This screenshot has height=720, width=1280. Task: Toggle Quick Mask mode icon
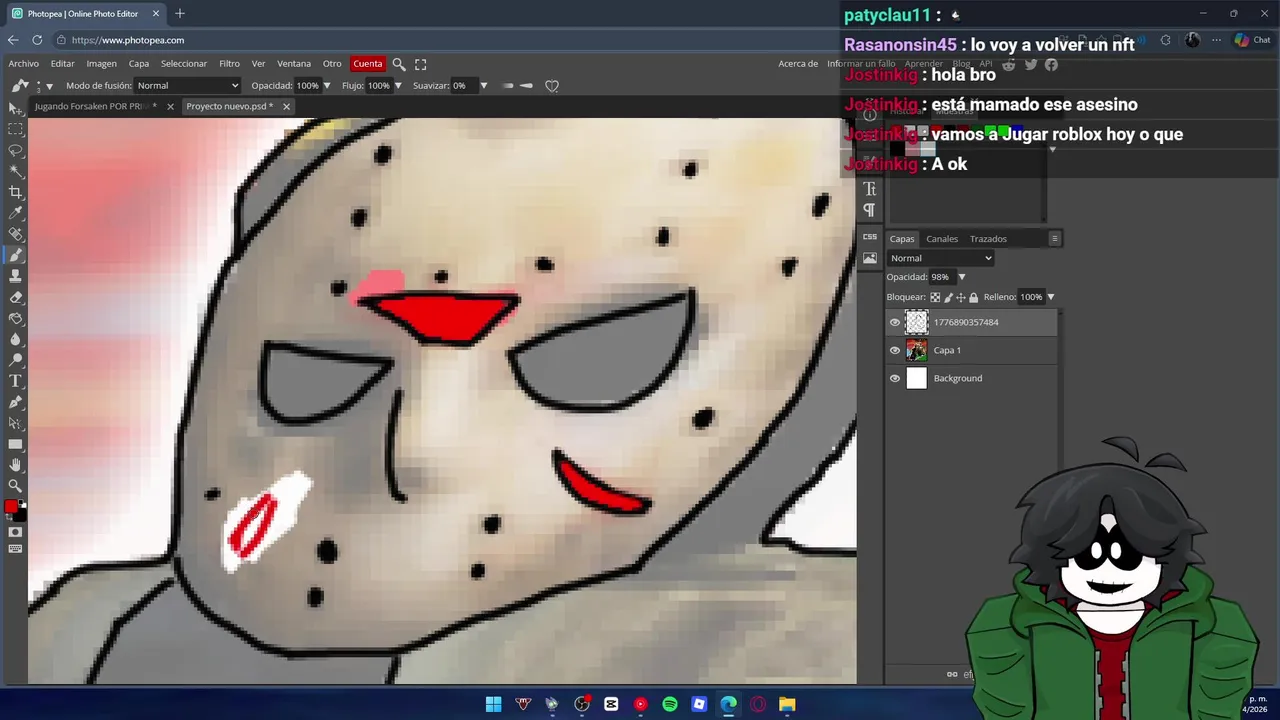[15, 532]
